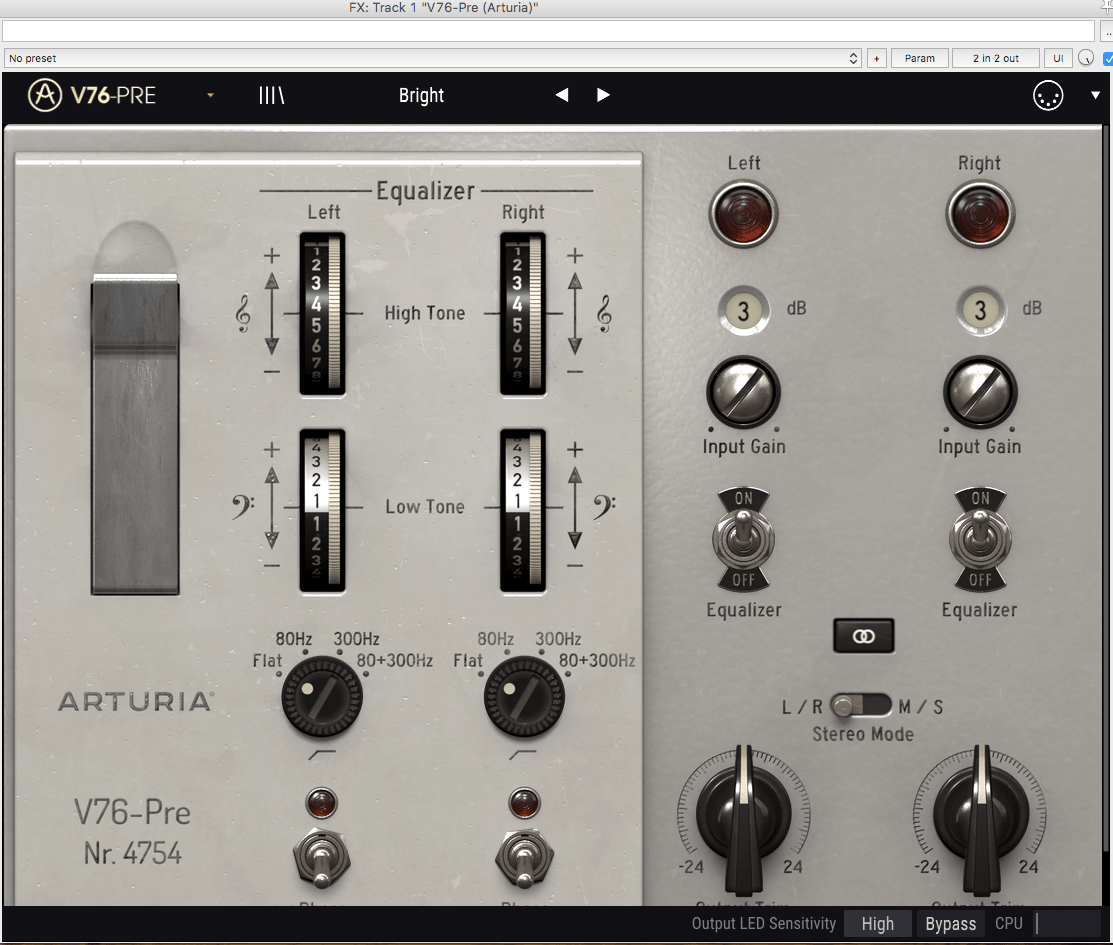The width and height of the screenshot is (1113, 945).
Task: Go to the next preset
Action: [x=603, y=95]
